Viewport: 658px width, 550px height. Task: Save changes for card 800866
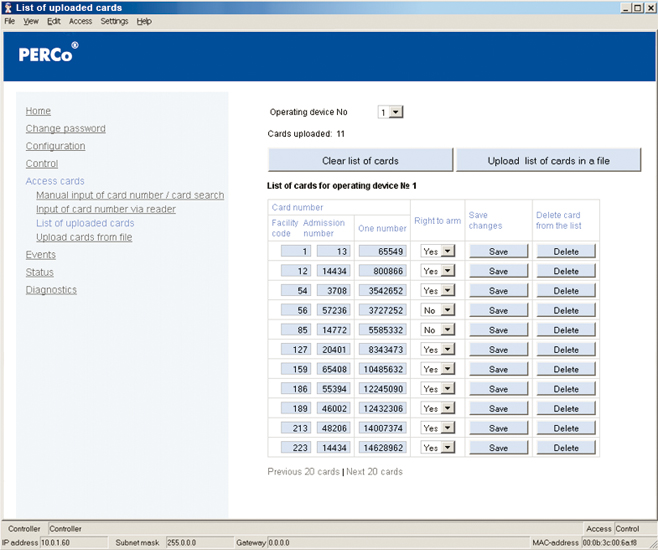498,272
